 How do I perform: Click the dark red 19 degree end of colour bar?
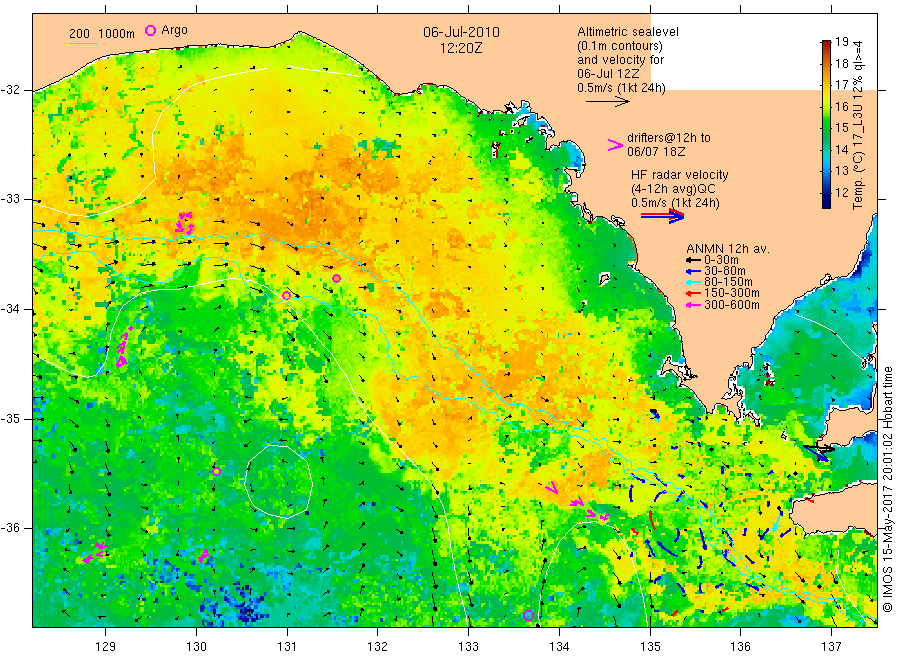(x=826, y=44)
